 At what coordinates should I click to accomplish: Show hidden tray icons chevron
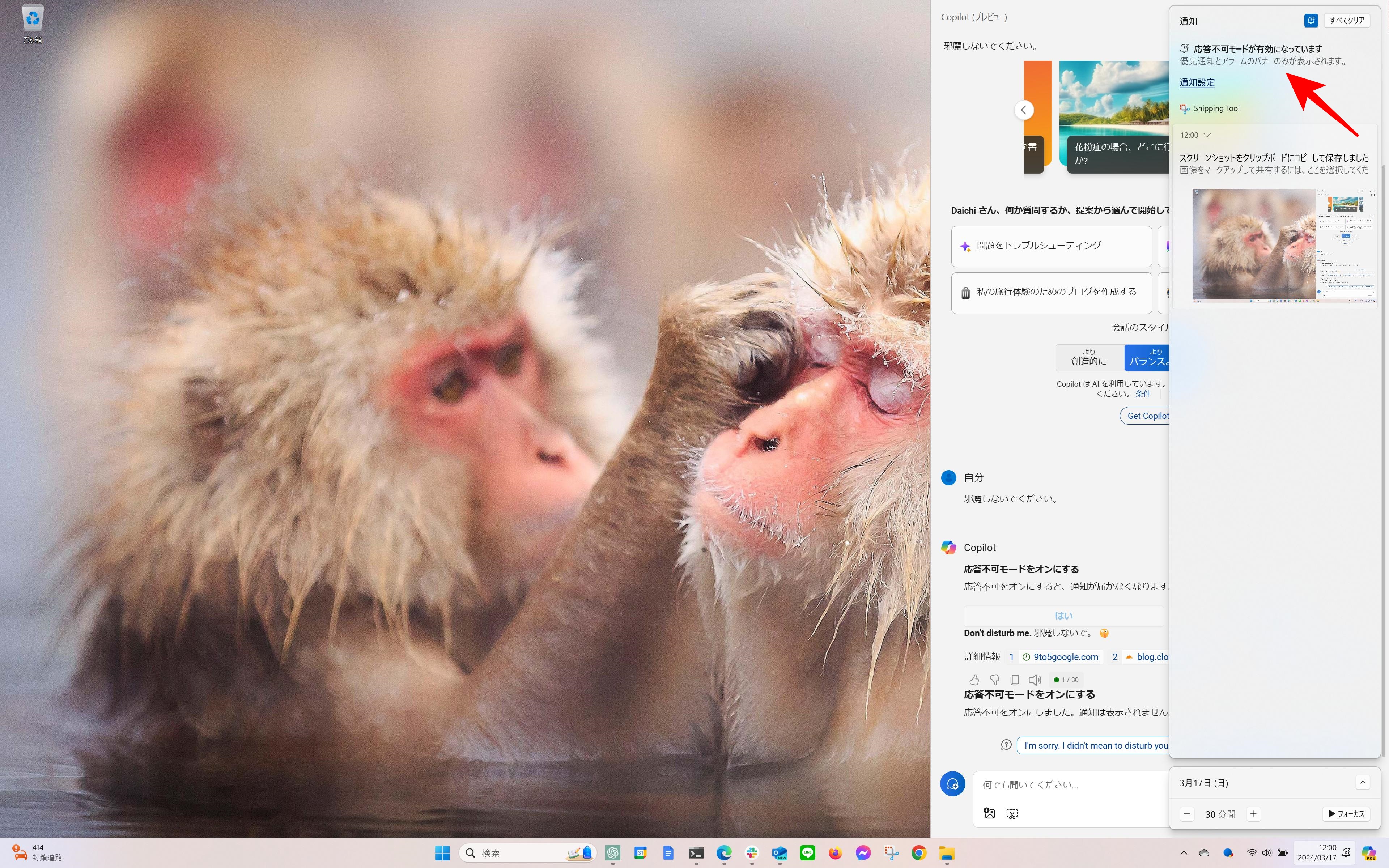coord(1184,853)
